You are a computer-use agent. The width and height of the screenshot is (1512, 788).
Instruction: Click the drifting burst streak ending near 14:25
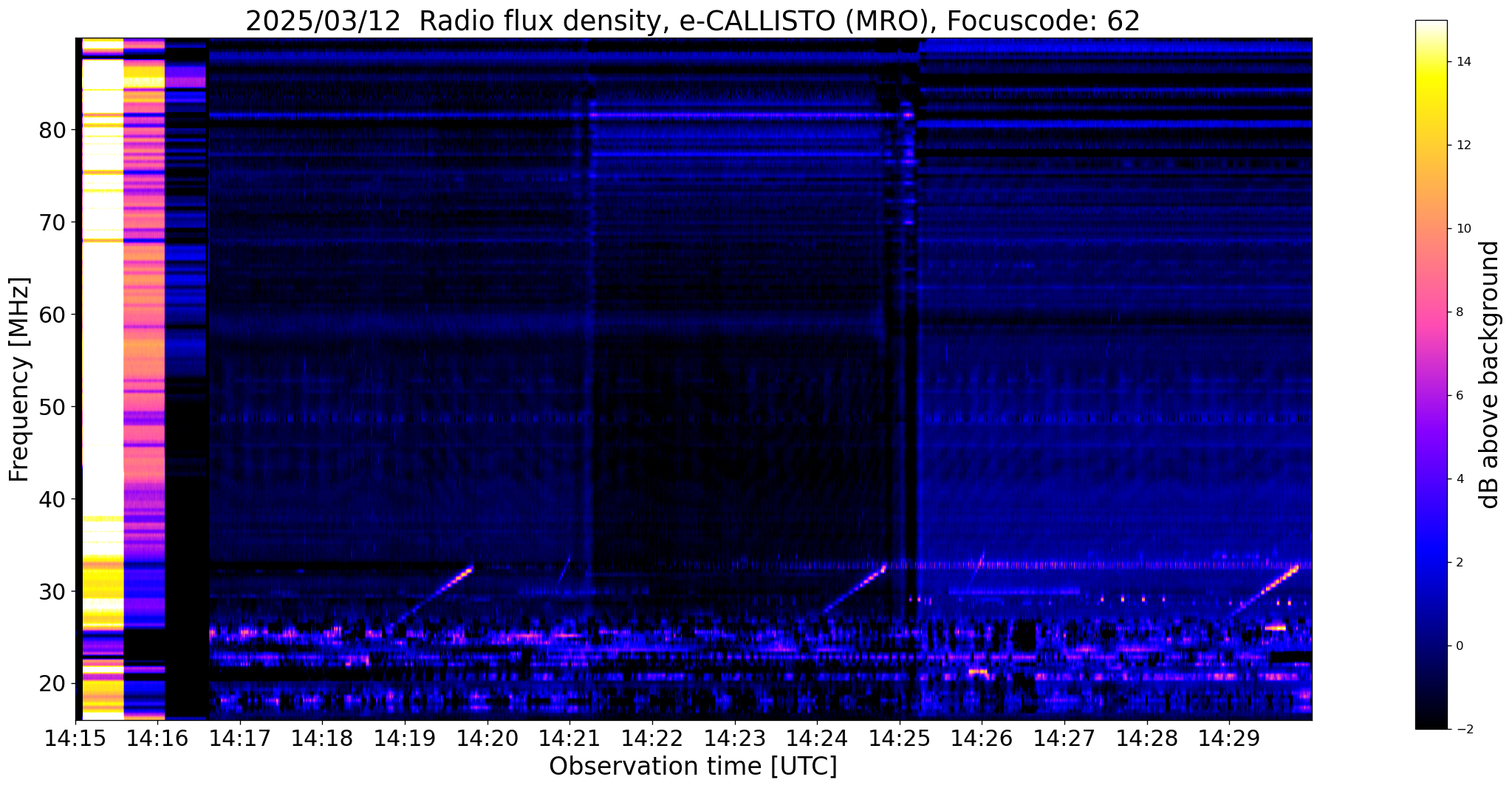coord(853,588)
